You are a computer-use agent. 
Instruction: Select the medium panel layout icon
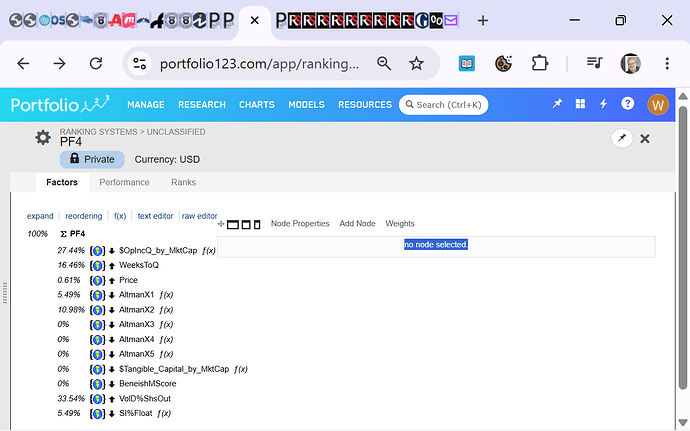click(246, 225)
